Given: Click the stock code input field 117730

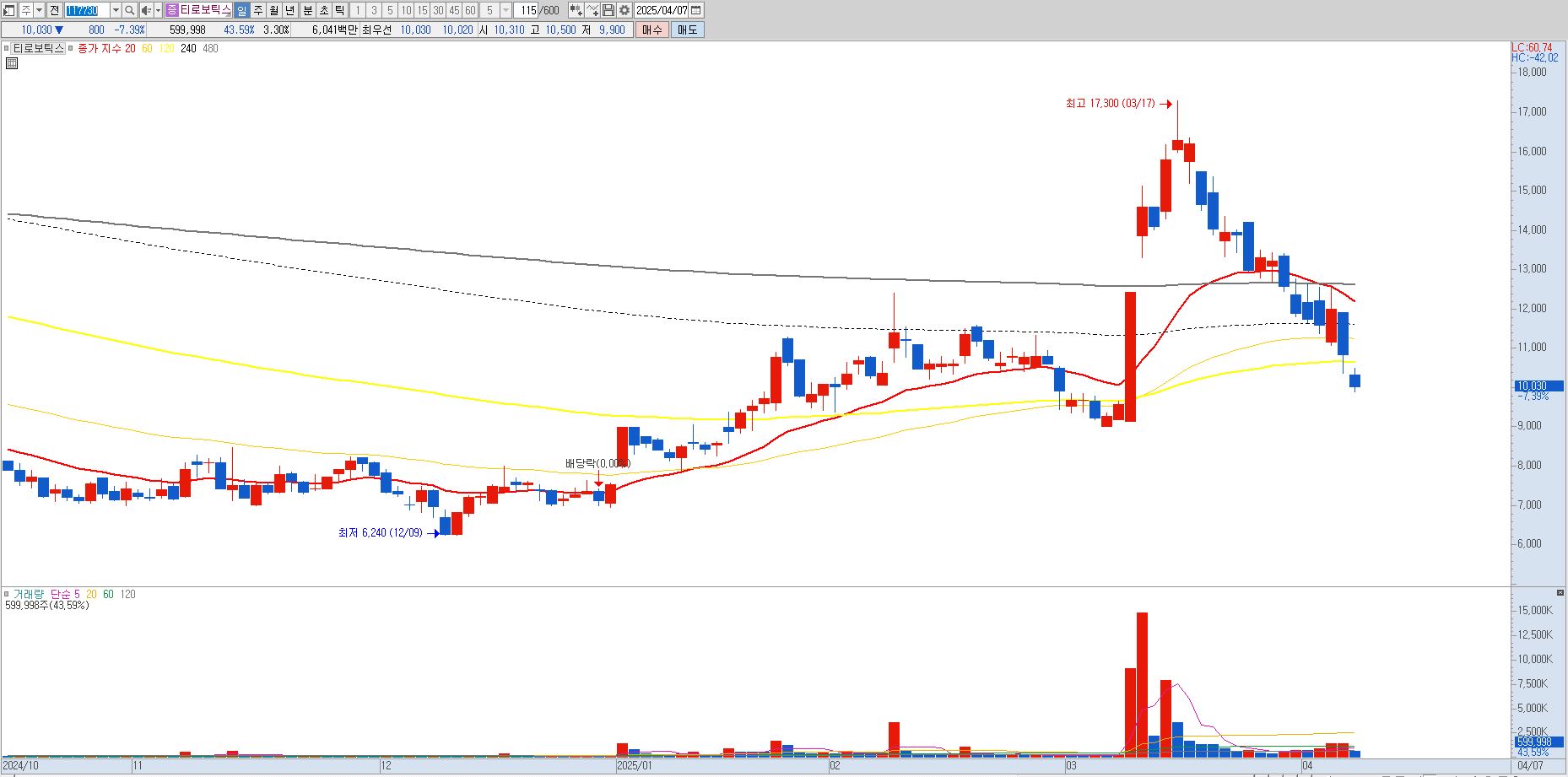Looking at the screenshot, I should [87, 10].
